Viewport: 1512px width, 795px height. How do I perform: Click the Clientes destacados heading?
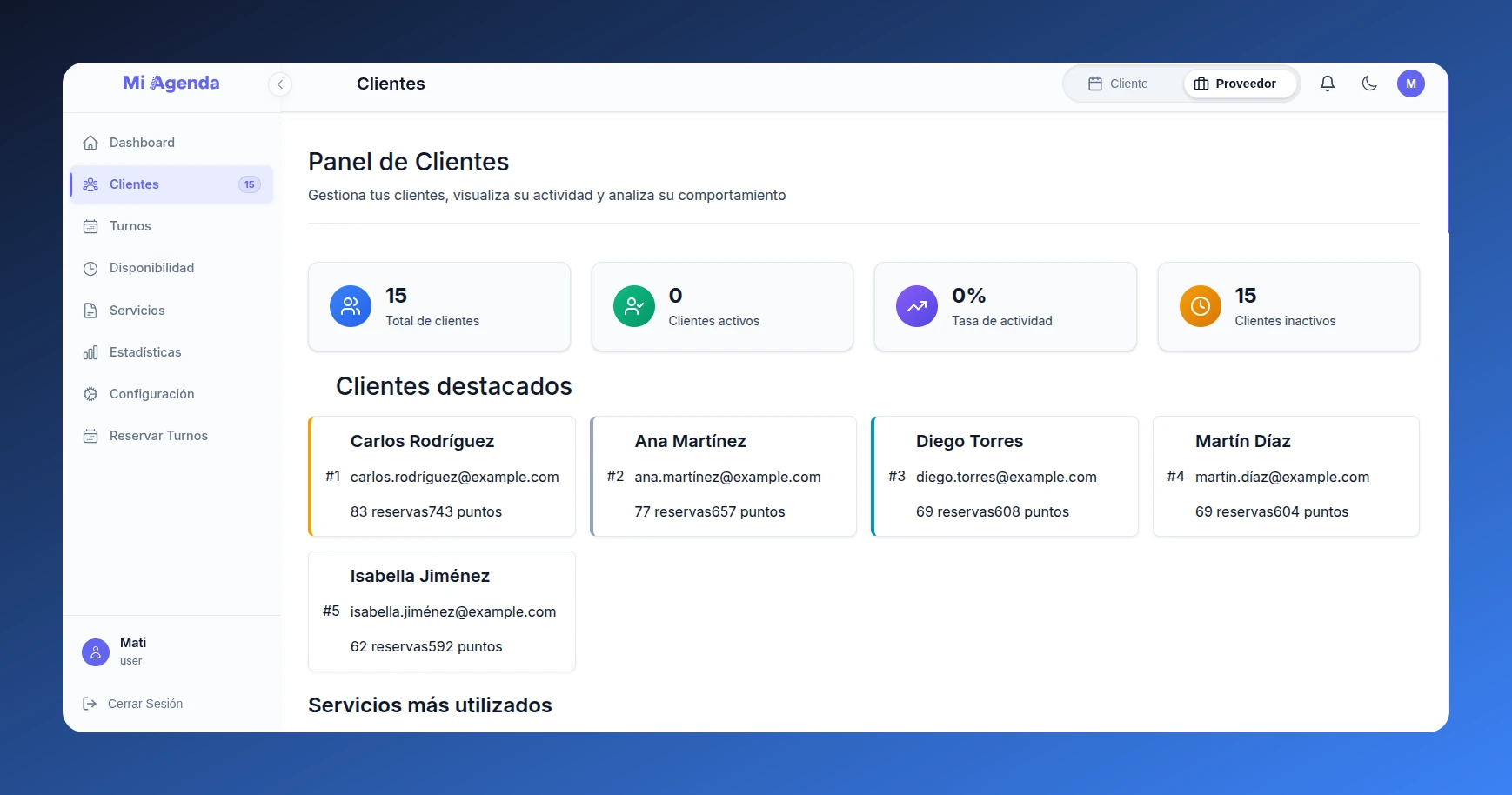click(454, 386)
